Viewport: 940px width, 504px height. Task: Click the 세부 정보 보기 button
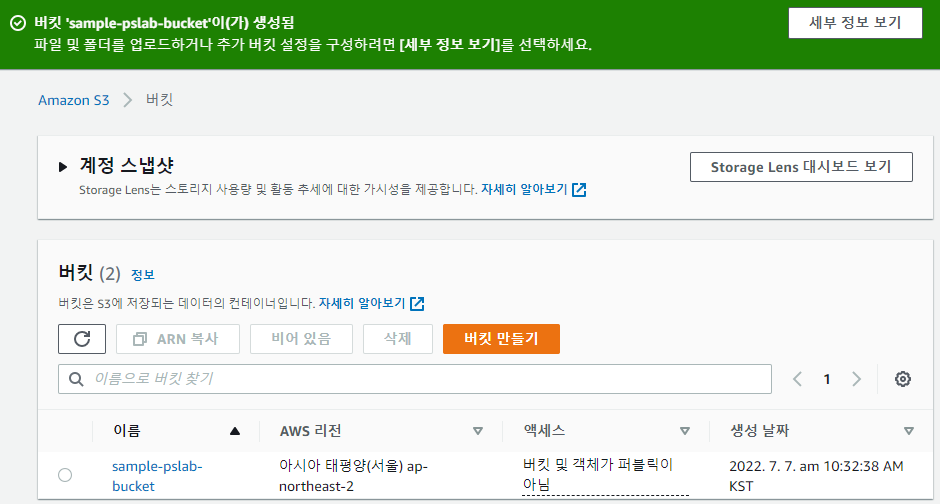point(855,23)
